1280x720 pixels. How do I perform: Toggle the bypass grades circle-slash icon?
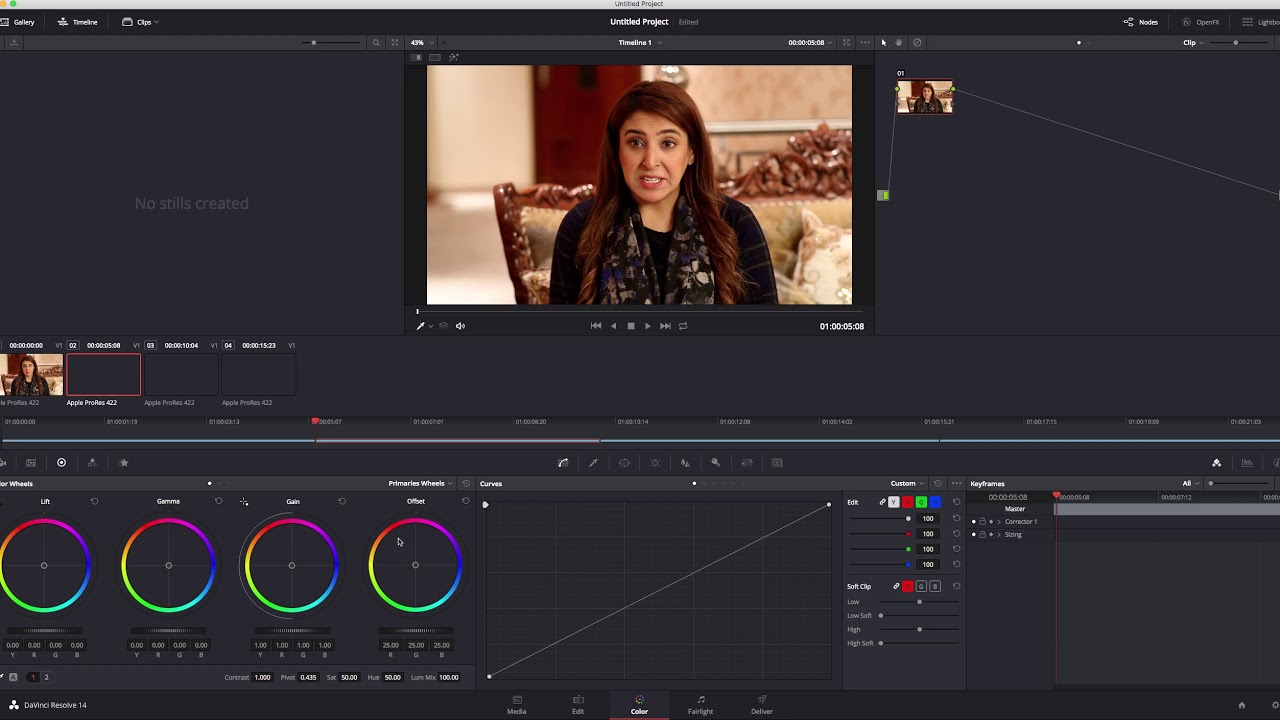coord(917,43)
